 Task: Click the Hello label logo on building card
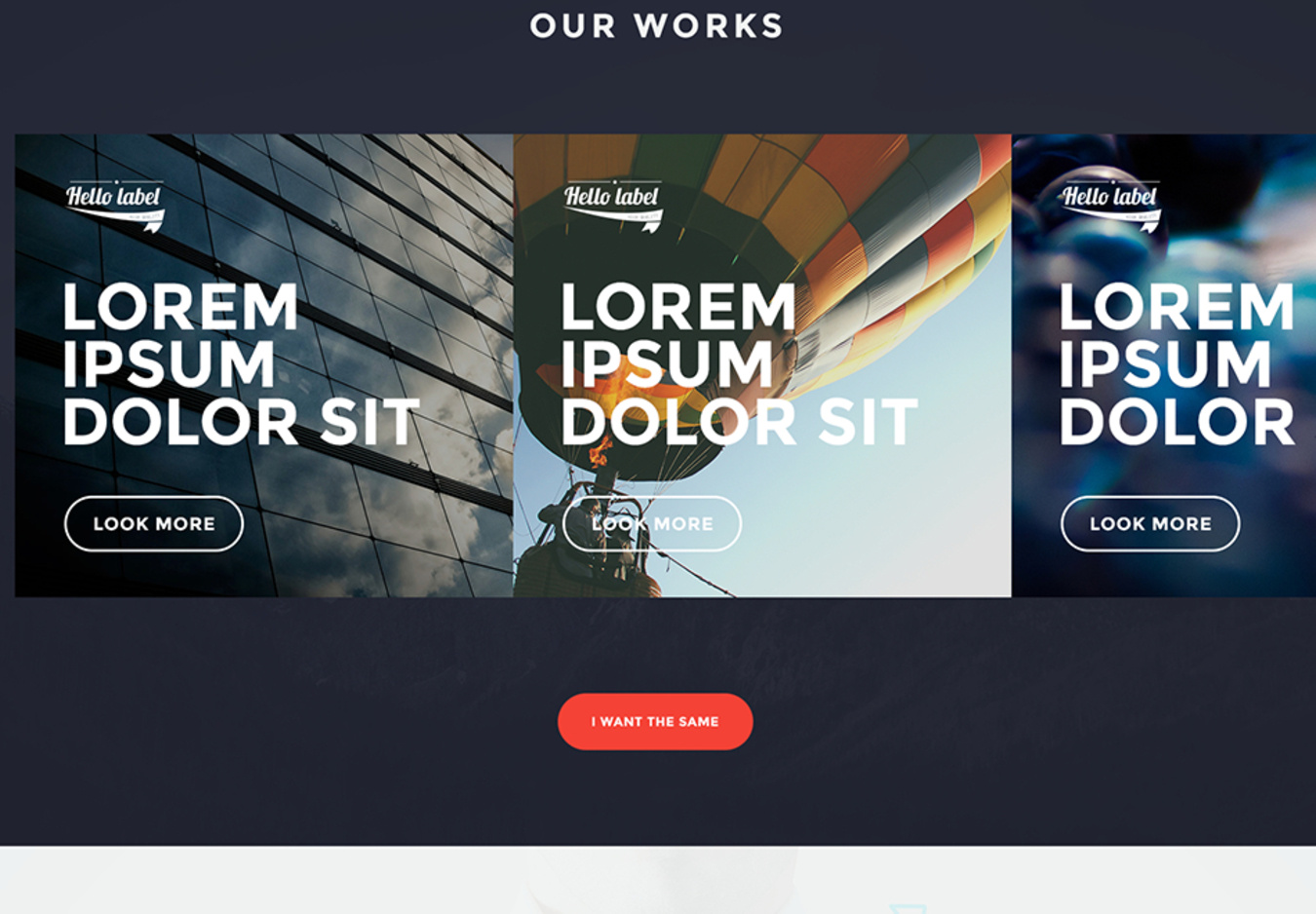tap(115, 206)
